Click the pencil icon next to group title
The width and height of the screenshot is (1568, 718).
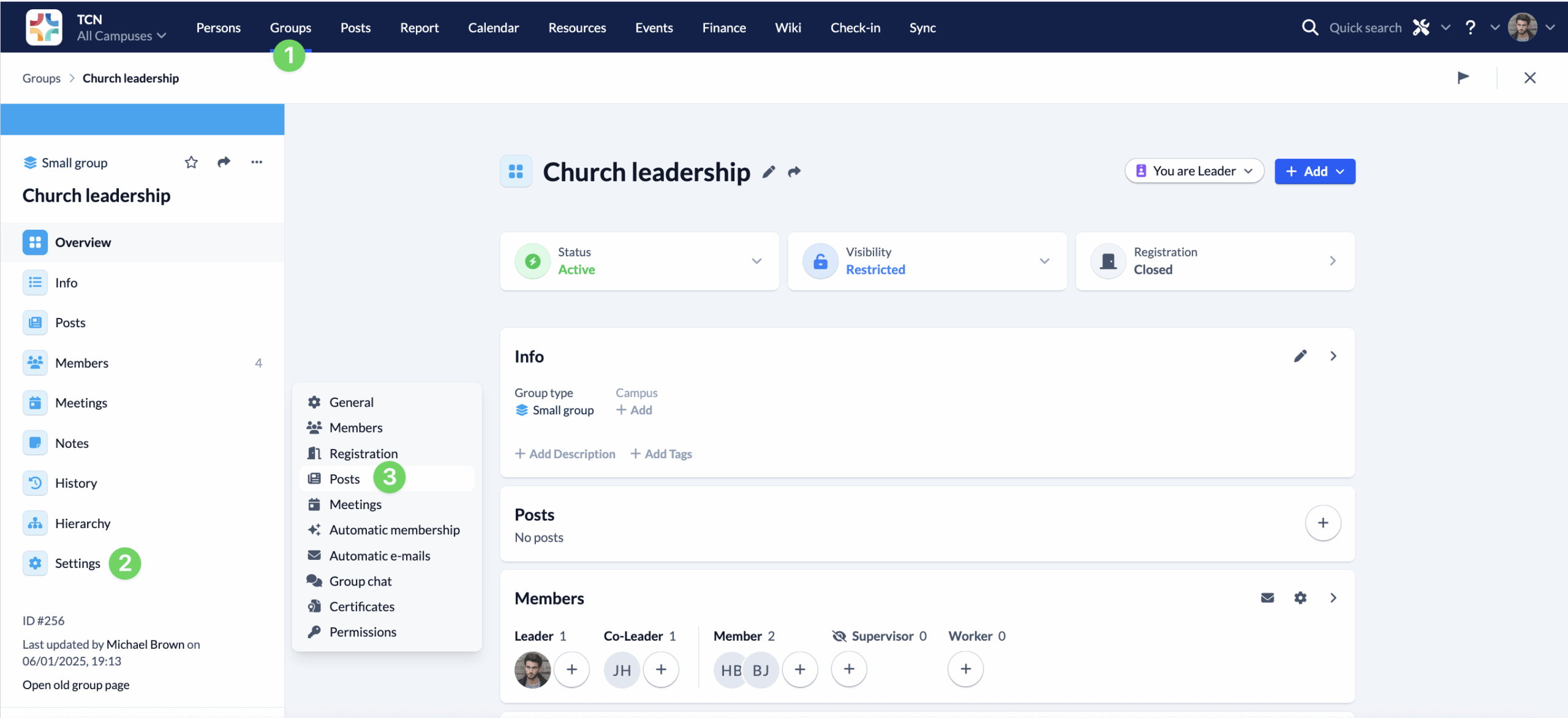point(769,172)
